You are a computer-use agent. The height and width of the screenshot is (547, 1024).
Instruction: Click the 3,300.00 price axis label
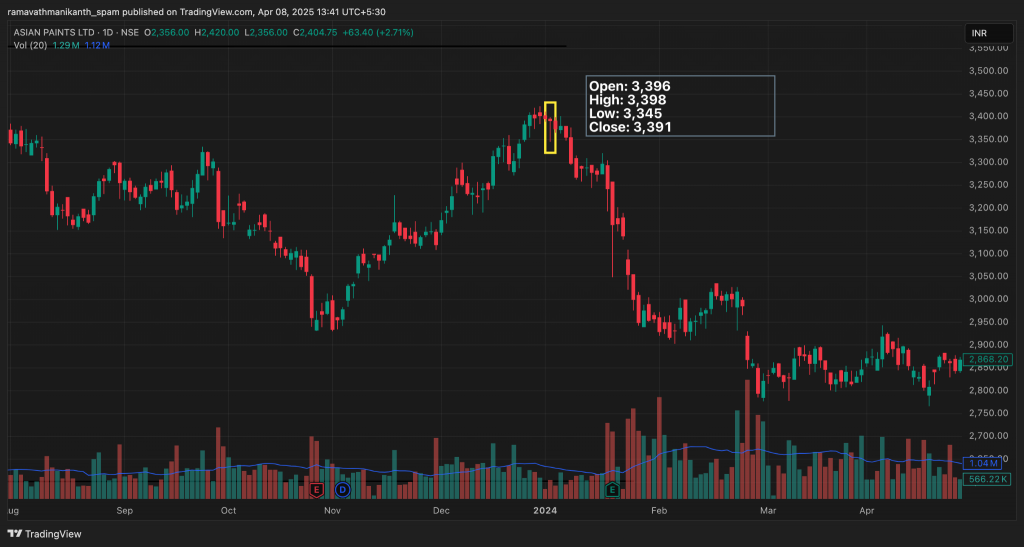(989, 162)
